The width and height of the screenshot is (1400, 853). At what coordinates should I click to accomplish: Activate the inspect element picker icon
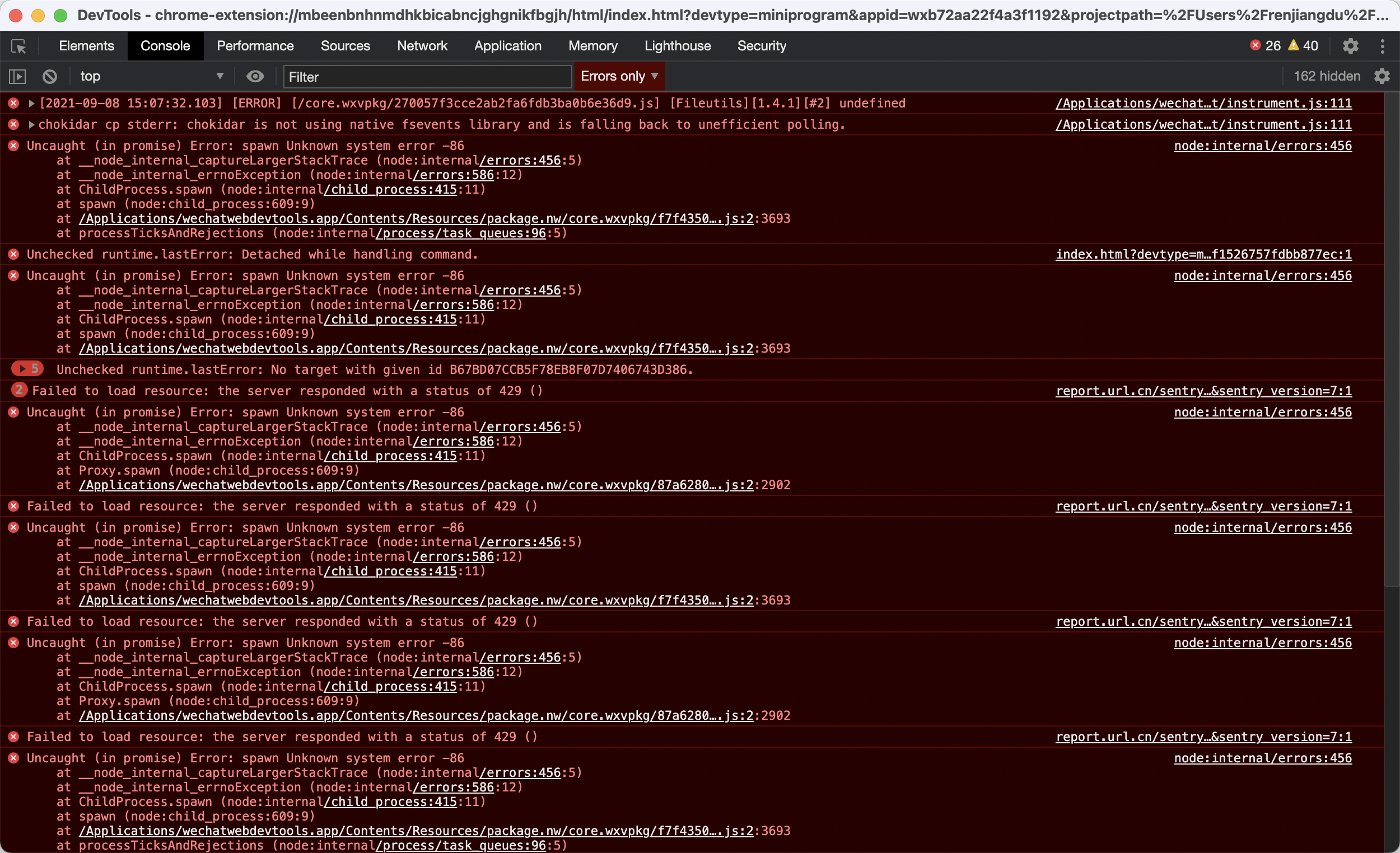pyautogui.click(x=18, y=46)
